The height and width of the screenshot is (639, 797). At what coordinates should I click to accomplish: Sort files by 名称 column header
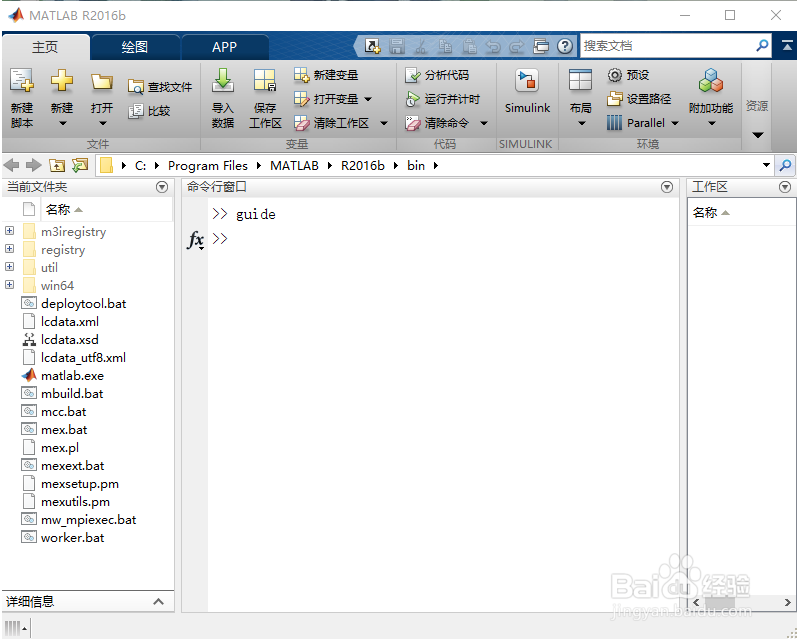tap(107, 209)
